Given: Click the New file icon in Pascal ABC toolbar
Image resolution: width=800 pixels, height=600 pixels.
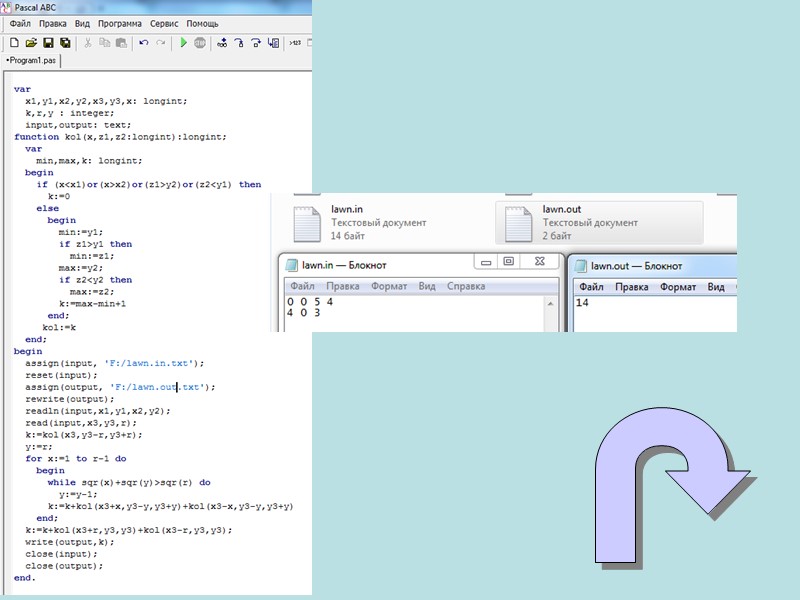Looking at the screenshot, I should coord(14,43).
